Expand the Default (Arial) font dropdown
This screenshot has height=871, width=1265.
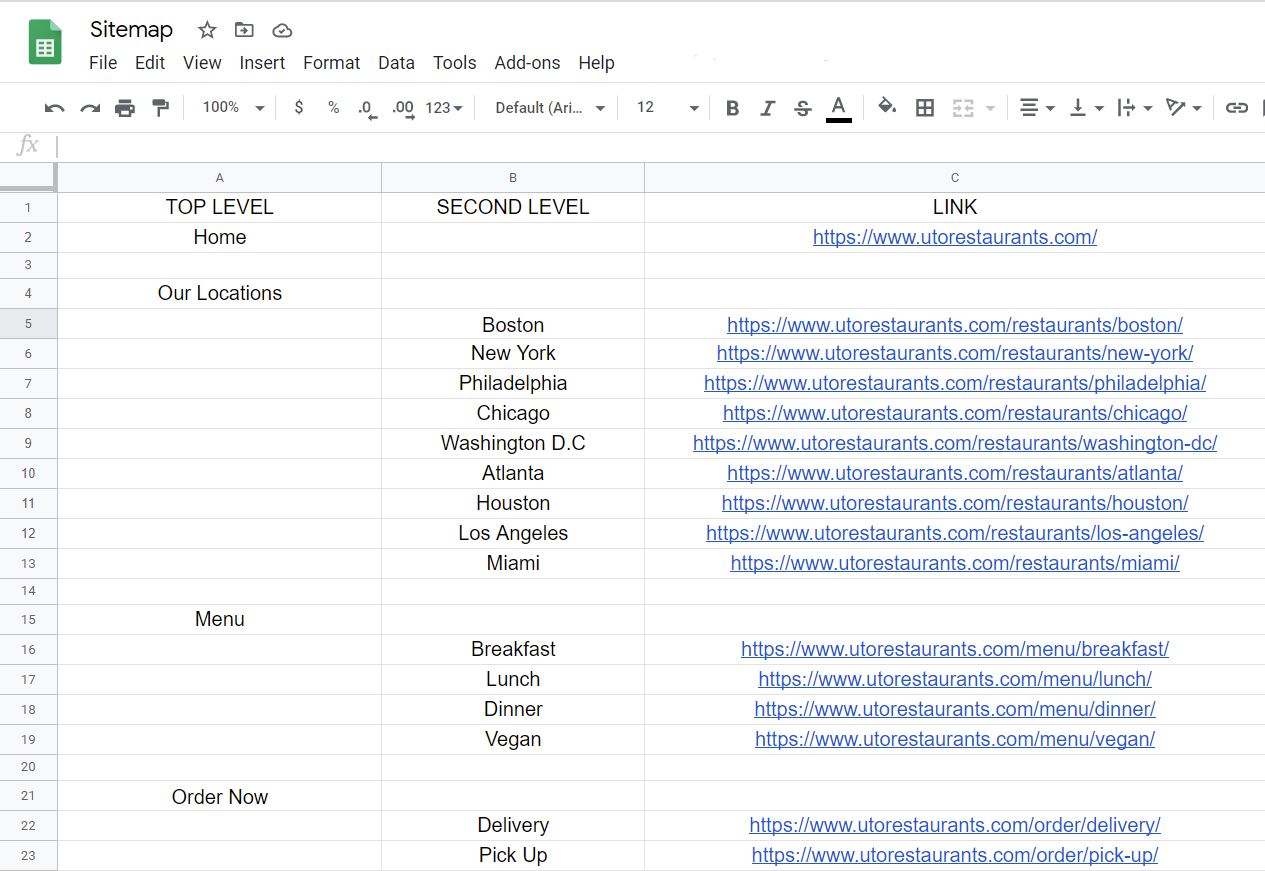coord(550,108)
